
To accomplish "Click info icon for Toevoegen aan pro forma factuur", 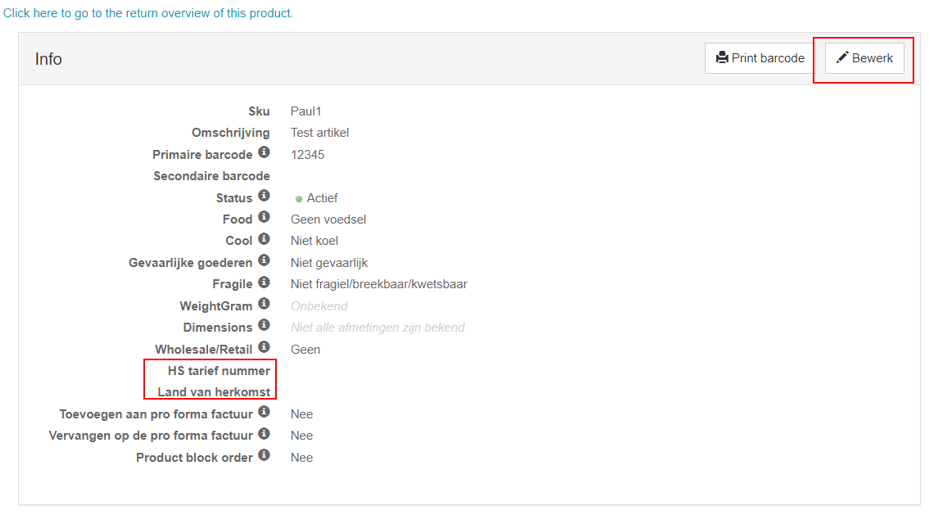I will [x=264, y=412].
